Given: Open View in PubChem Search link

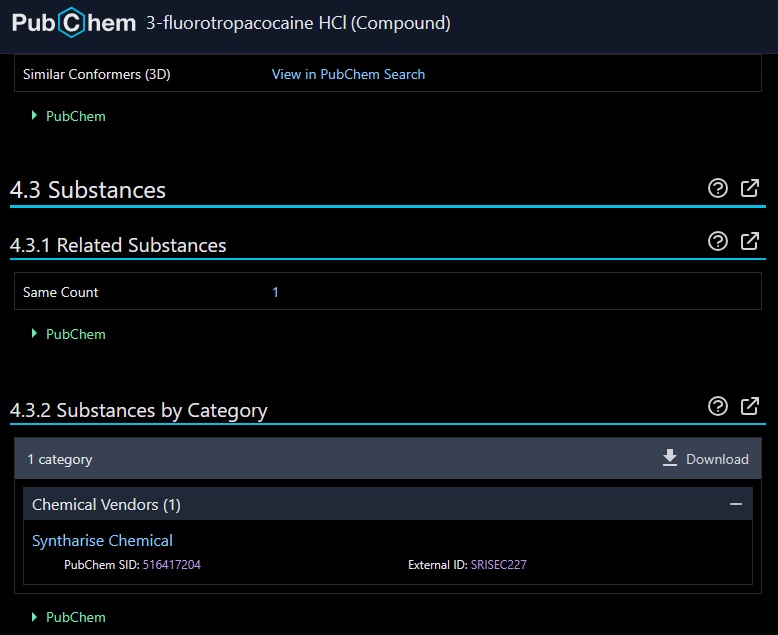Looking at the screenshot, I should (x=348, y=74).
